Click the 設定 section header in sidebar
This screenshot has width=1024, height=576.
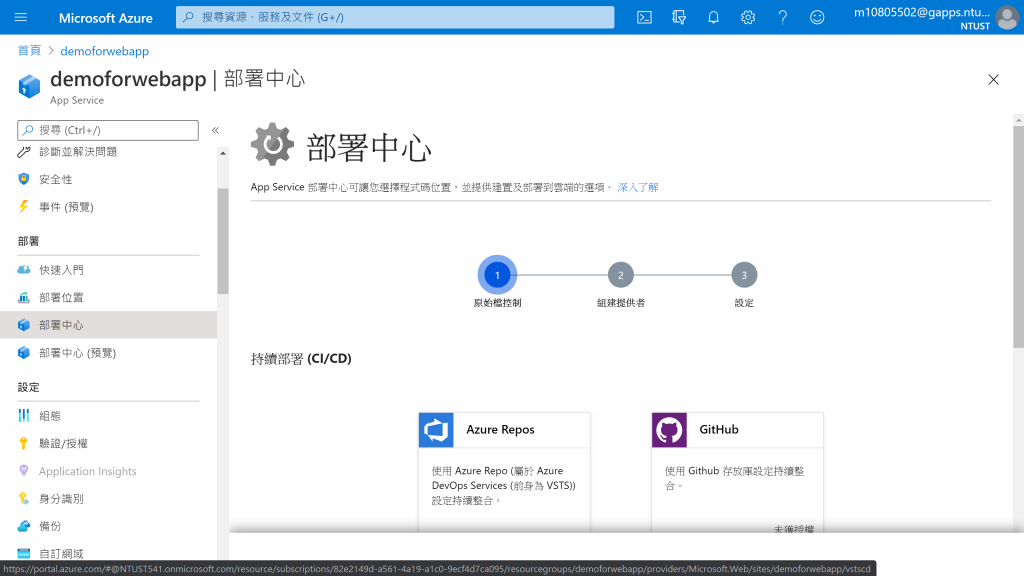coord(28,387)
